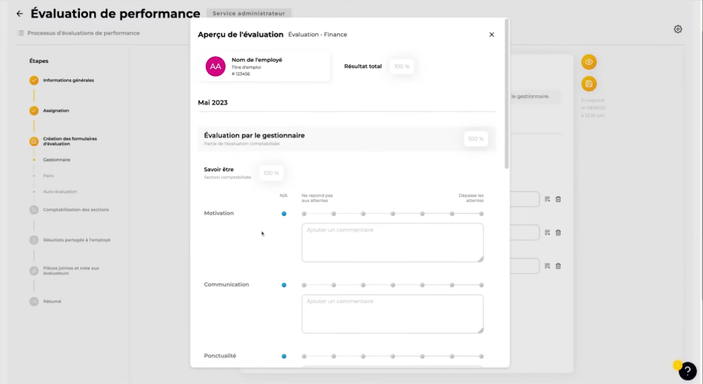Open the settings gear icon at top right

[x=678, y=29]
